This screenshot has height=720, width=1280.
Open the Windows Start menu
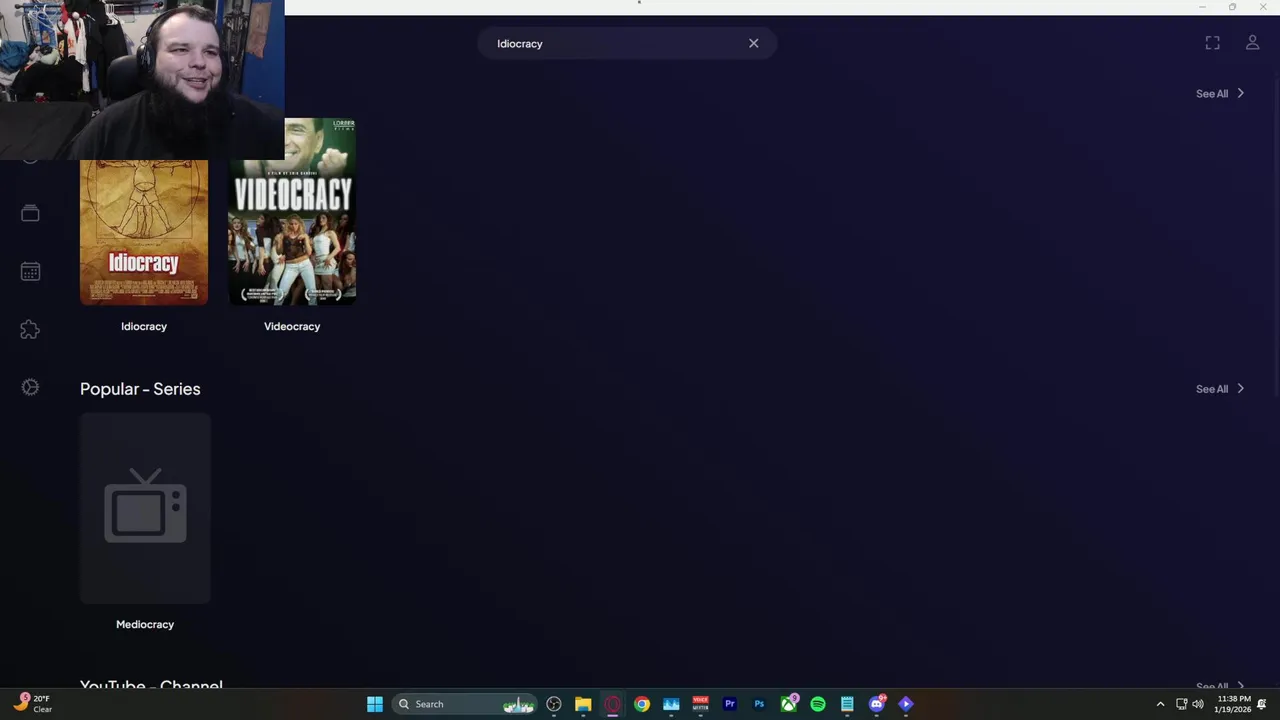(375, 704)
